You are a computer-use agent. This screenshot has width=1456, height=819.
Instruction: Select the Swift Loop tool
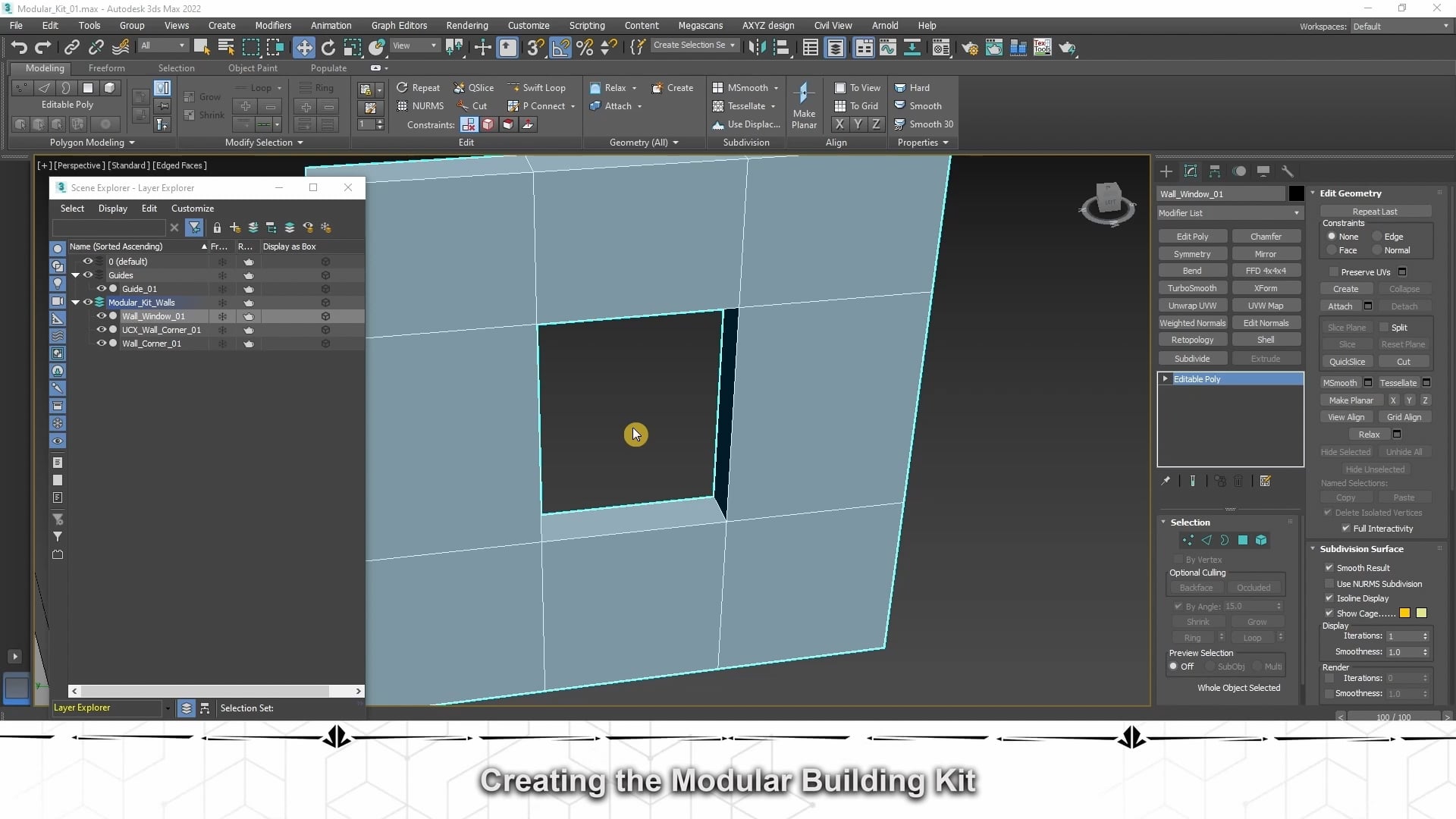tap(537, 87)
